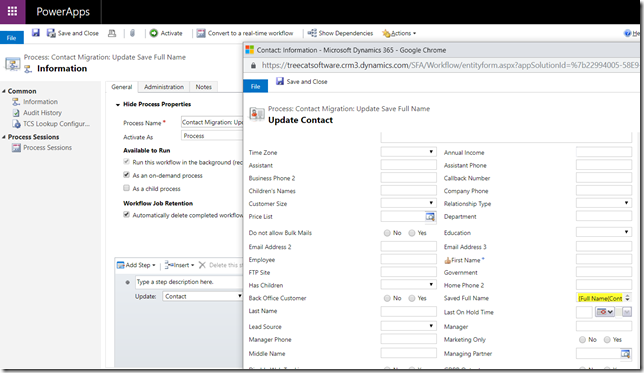
Task: Open the Actions dropdown menu
Action: 399,33
